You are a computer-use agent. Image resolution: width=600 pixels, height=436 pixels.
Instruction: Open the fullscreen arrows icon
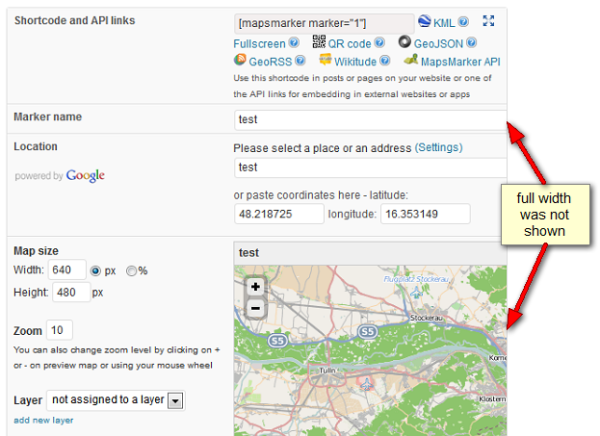pyautogui.click(x=488, y=21)
